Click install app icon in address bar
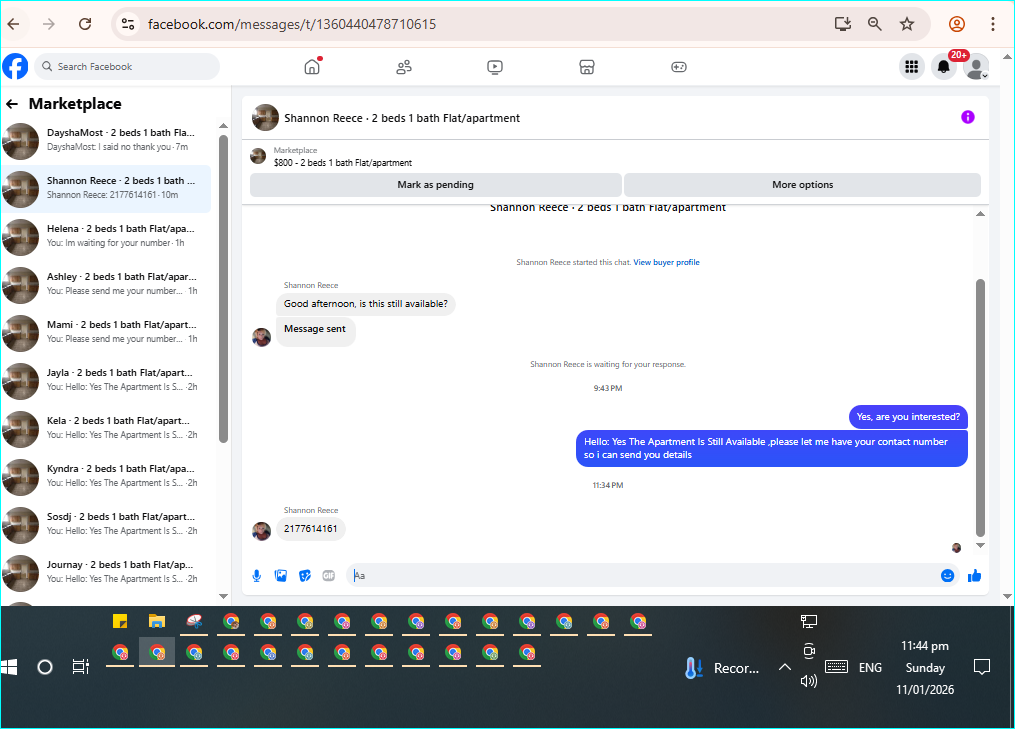 tap(842, 24)
